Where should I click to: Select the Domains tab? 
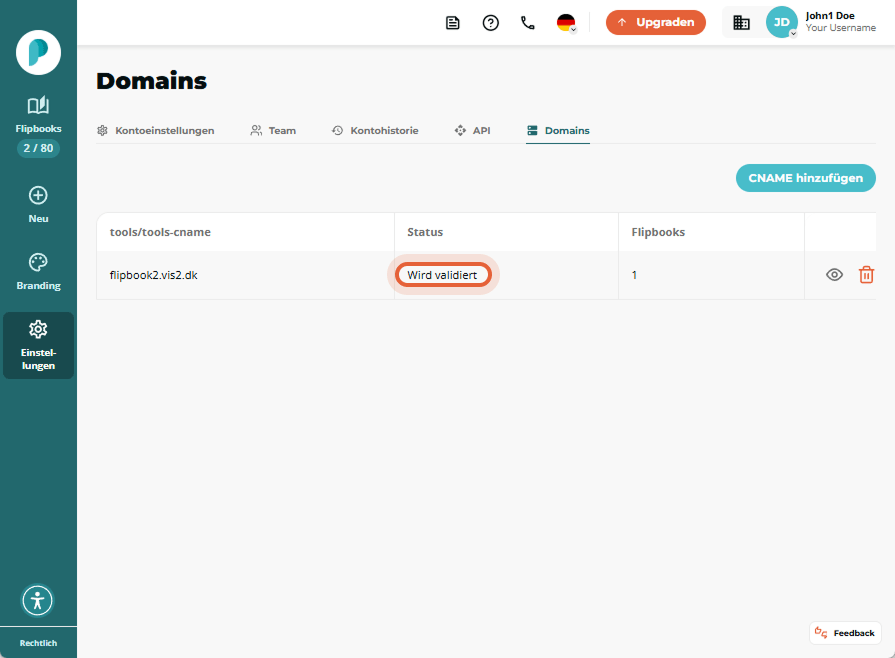tap(558, 131)
